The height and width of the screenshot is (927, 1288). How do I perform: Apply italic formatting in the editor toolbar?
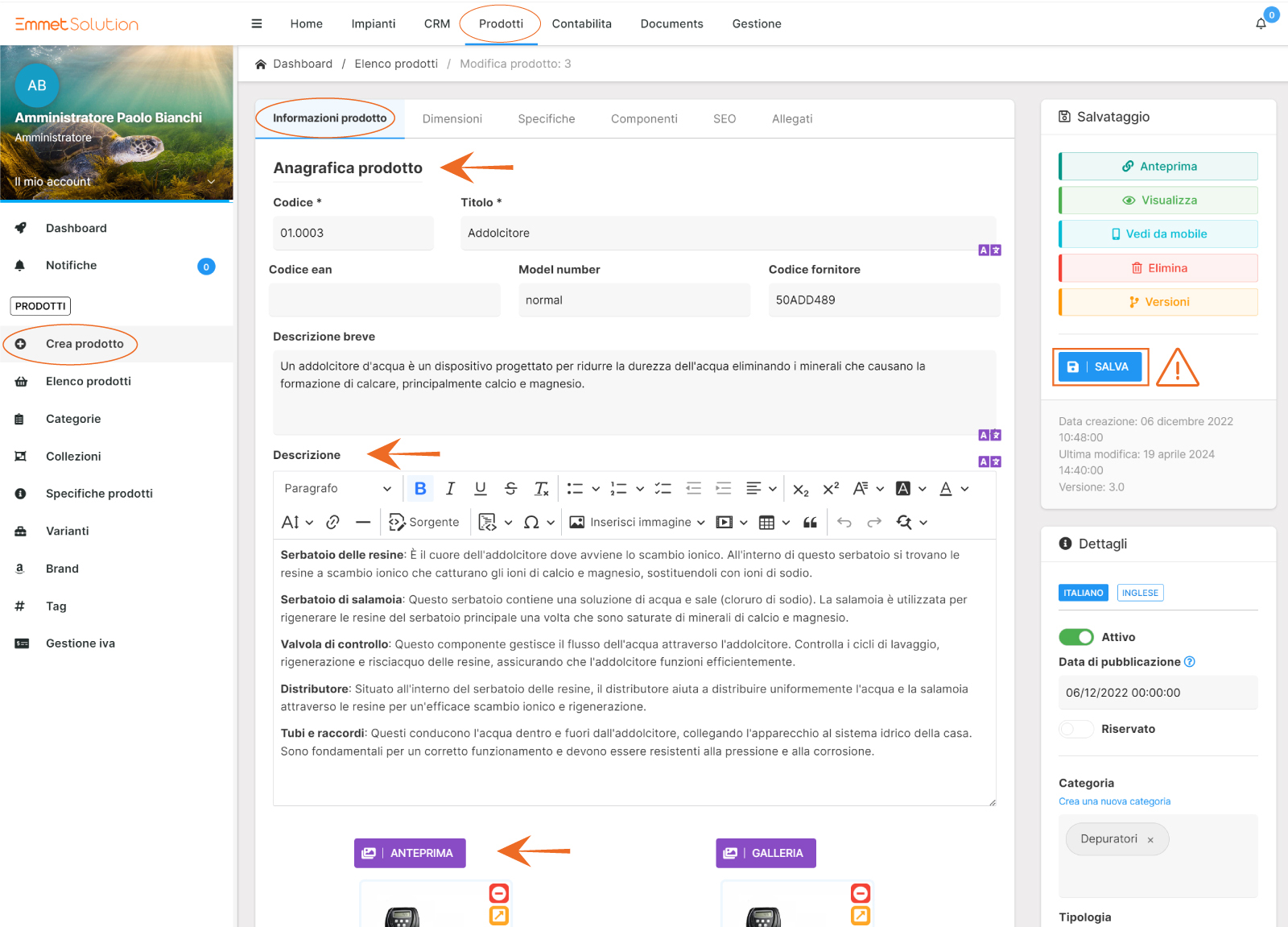450,489
